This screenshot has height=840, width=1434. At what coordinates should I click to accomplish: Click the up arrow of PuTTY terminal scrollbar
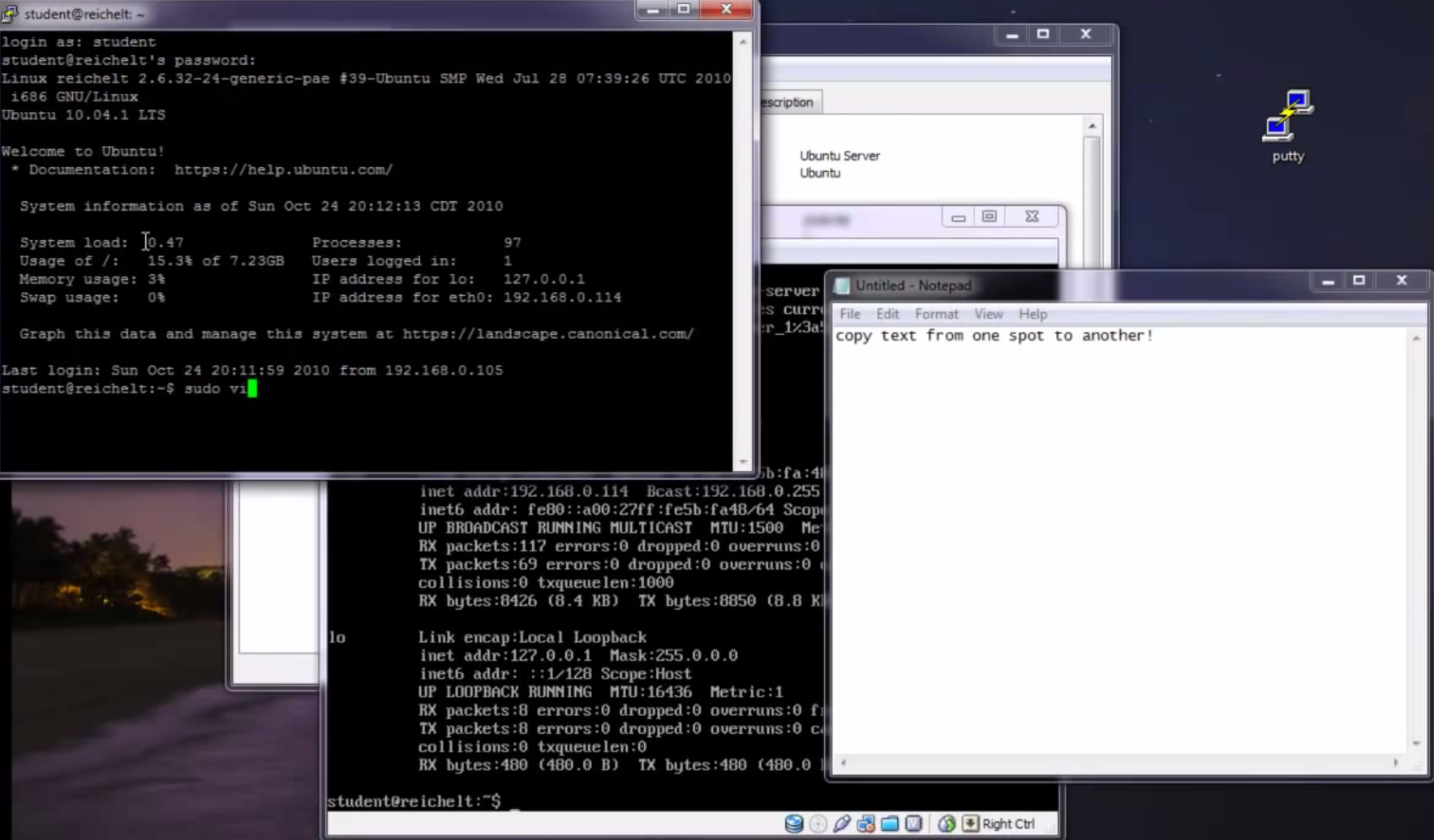click(x=743, y=41)
